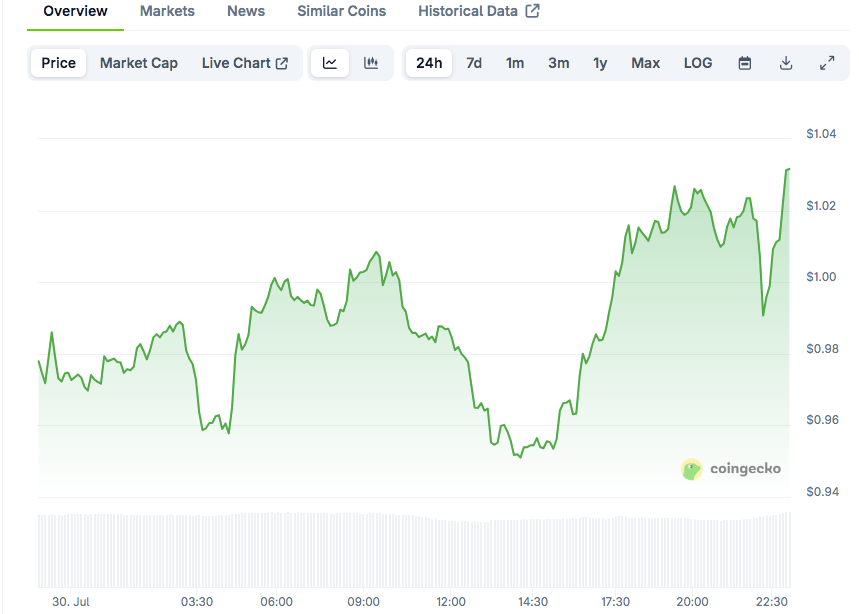
Task: Click the 20:00 time axis label
Action: [x=692, y=601]
